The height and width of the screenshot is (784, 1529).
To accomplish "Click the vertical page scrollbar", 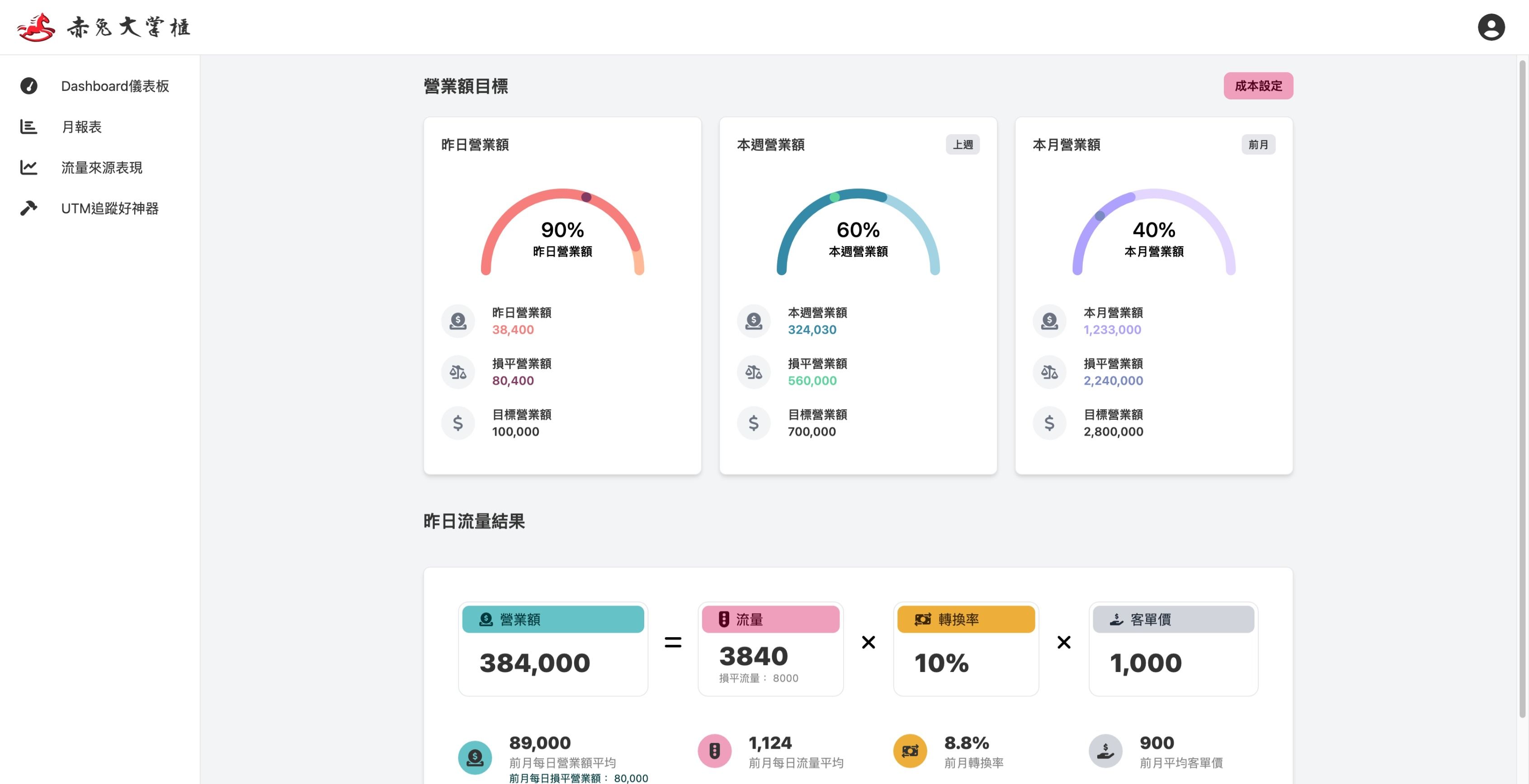I will click(x=1523, y=389).
